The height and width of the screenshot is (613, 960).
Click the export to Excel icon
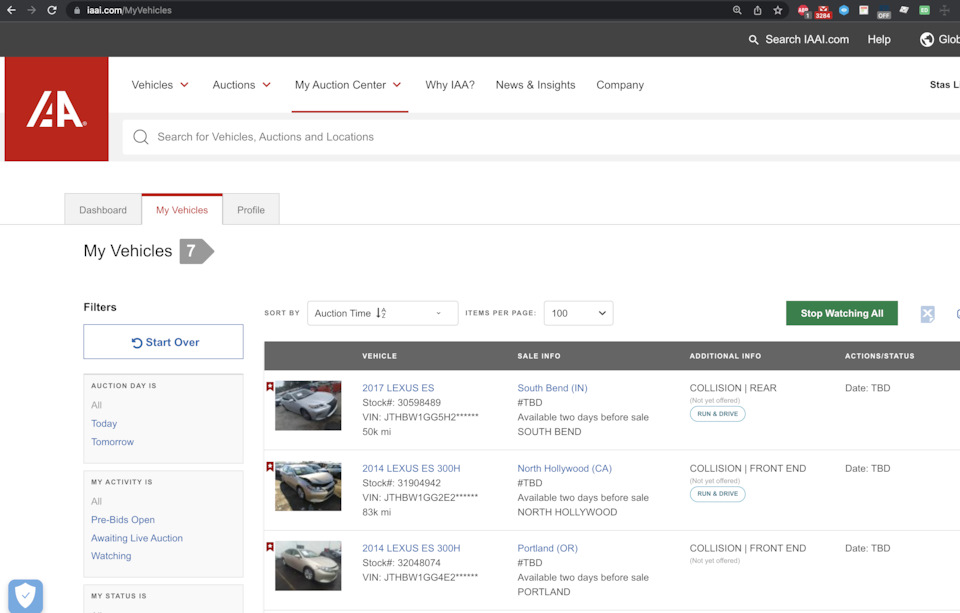point(927,314)
